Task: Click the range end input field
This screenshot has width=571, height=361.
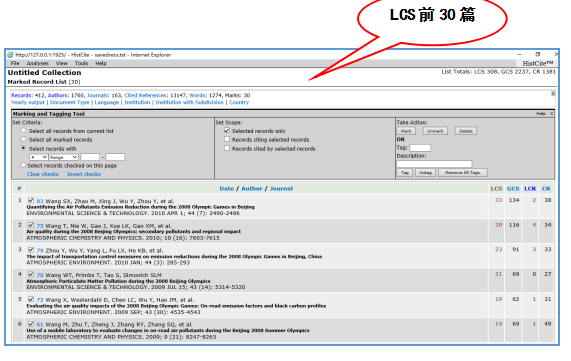Action: tap(115, 157)
